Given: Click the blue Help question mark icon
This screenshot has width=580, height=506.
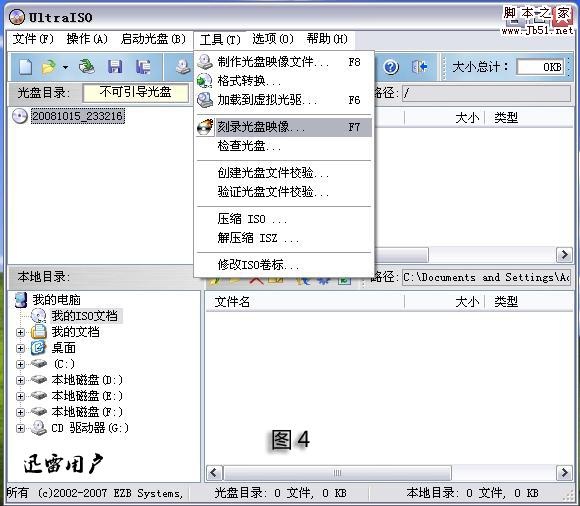Looking at the screenshot, I should point(391,67).
